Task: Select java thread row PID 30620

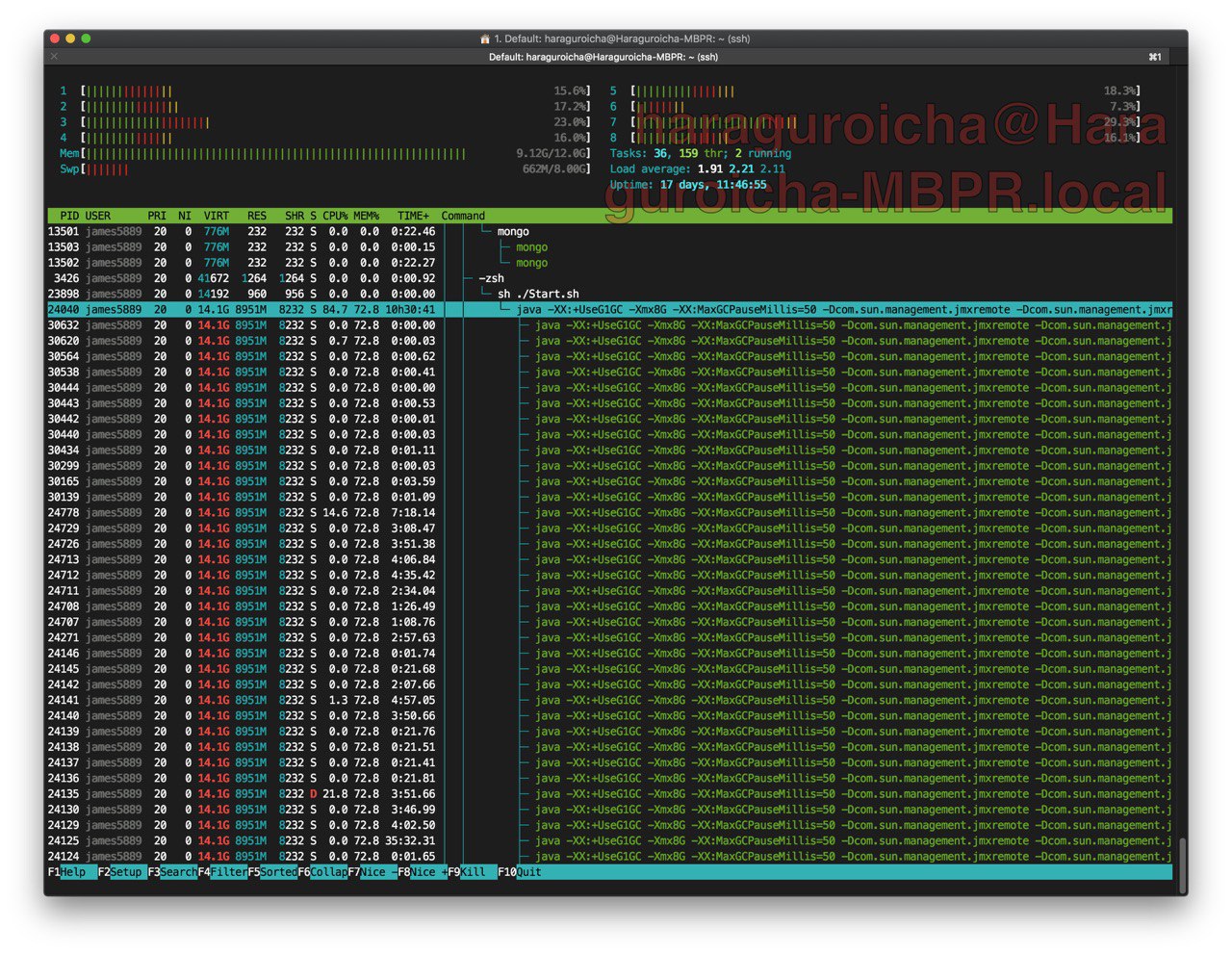Action: [x=609, y=341]
